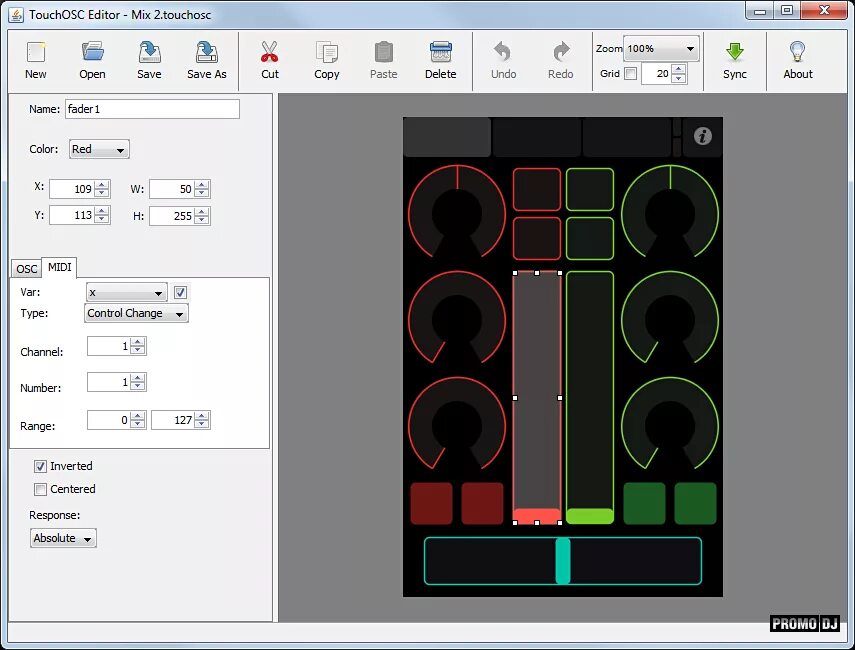Select the bottom red rotary knob

coord(457,424)
